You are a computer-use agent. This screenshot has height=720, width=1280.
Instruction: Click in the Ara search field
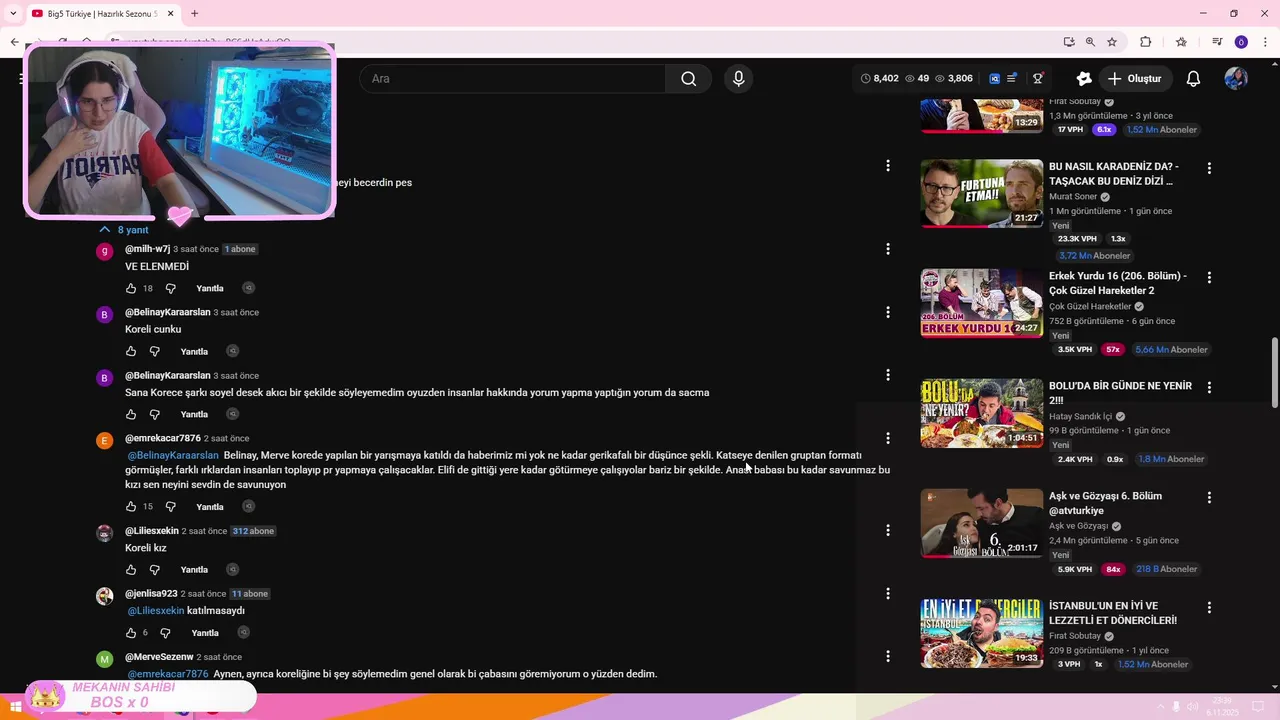click(x=512, y=79)
